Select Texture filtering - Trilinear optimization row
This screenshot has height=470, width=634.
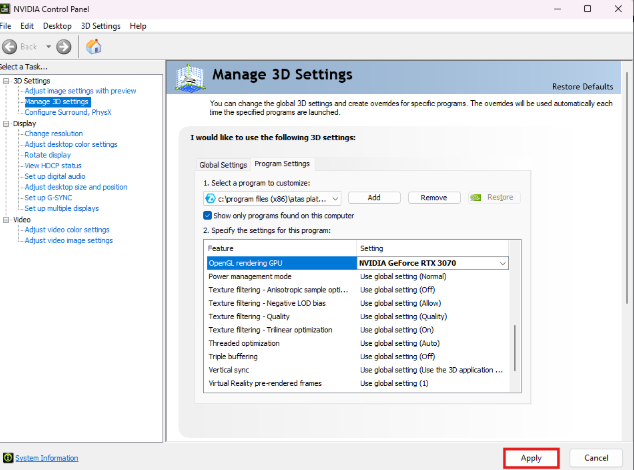point(357,330)
